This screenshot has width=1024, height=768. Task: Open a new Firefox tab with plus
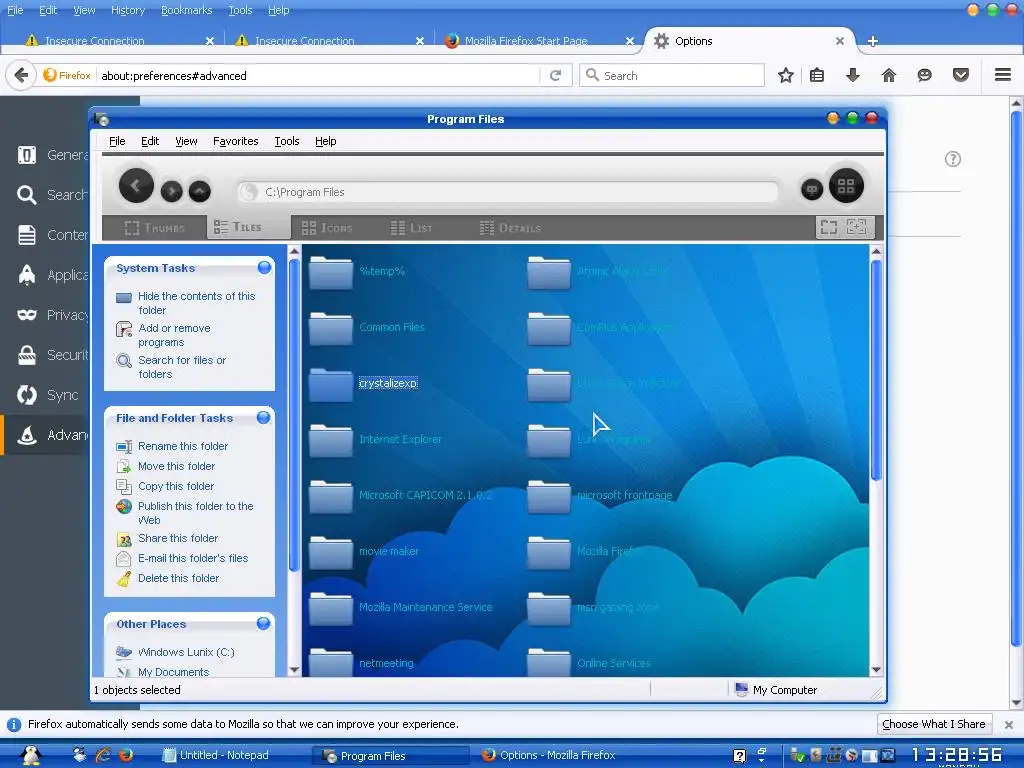[x=872, y=41]
